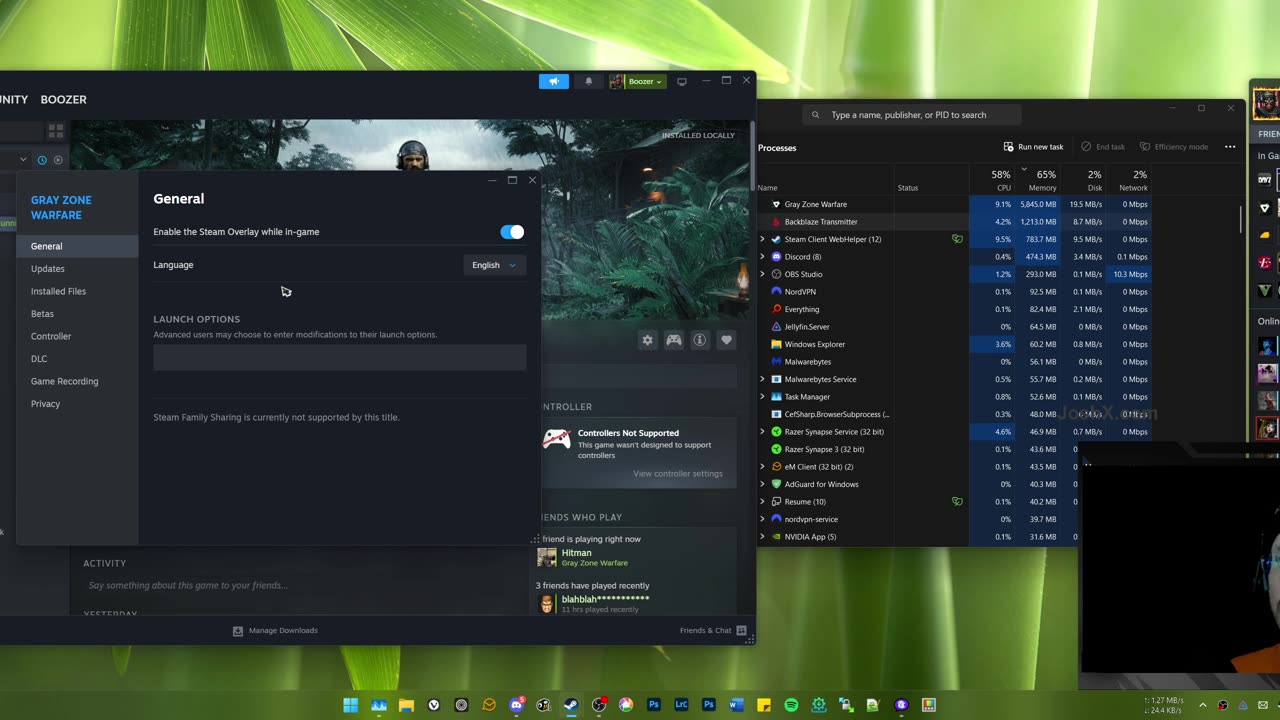The width and height of the screenshot is (1280, 720).
Task: Expand Malwarebytes Service process group
Action: [762, 379]
